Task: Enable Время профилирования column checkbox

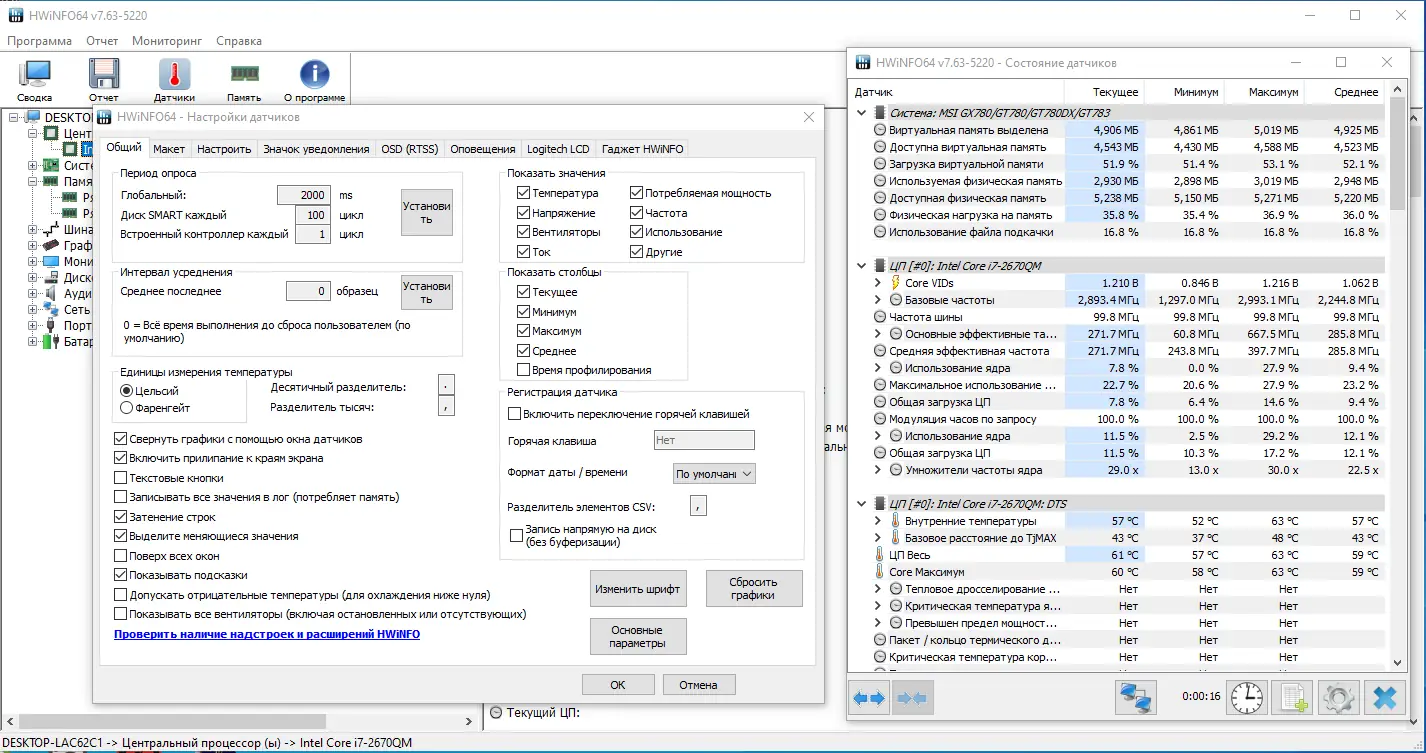Action: point(524,370)
